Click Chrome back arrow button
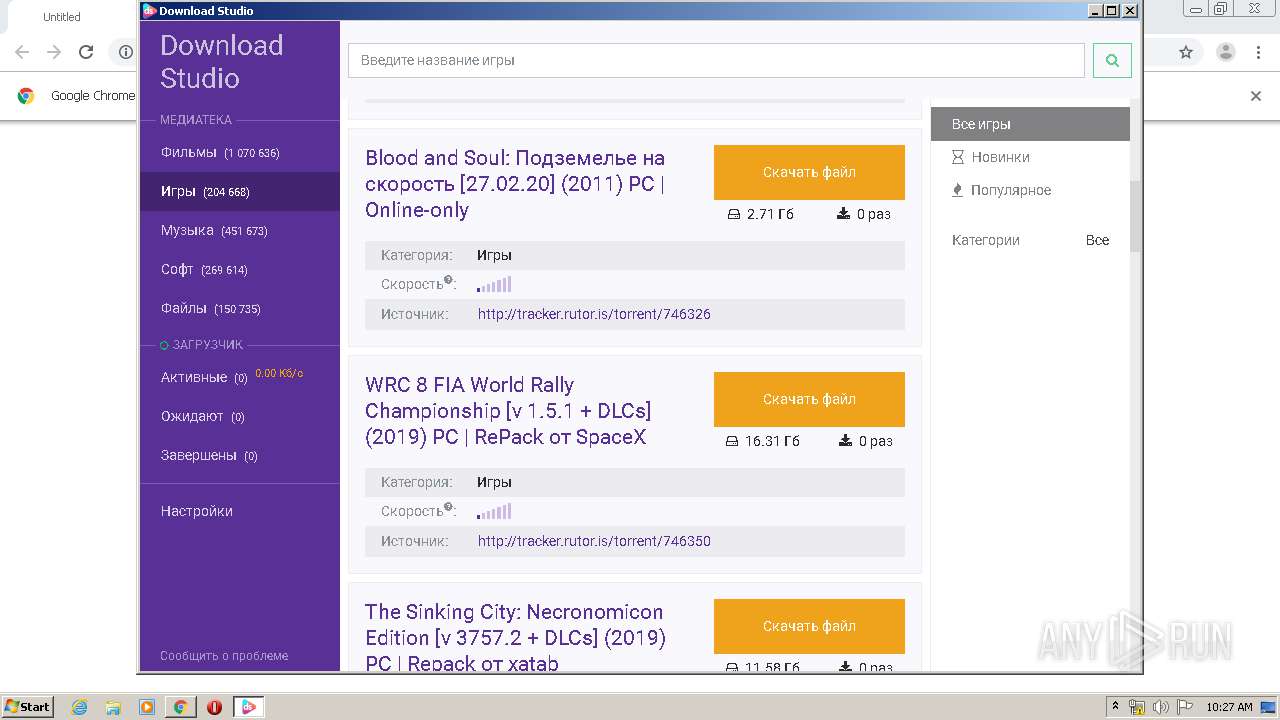 click(22, 52)
